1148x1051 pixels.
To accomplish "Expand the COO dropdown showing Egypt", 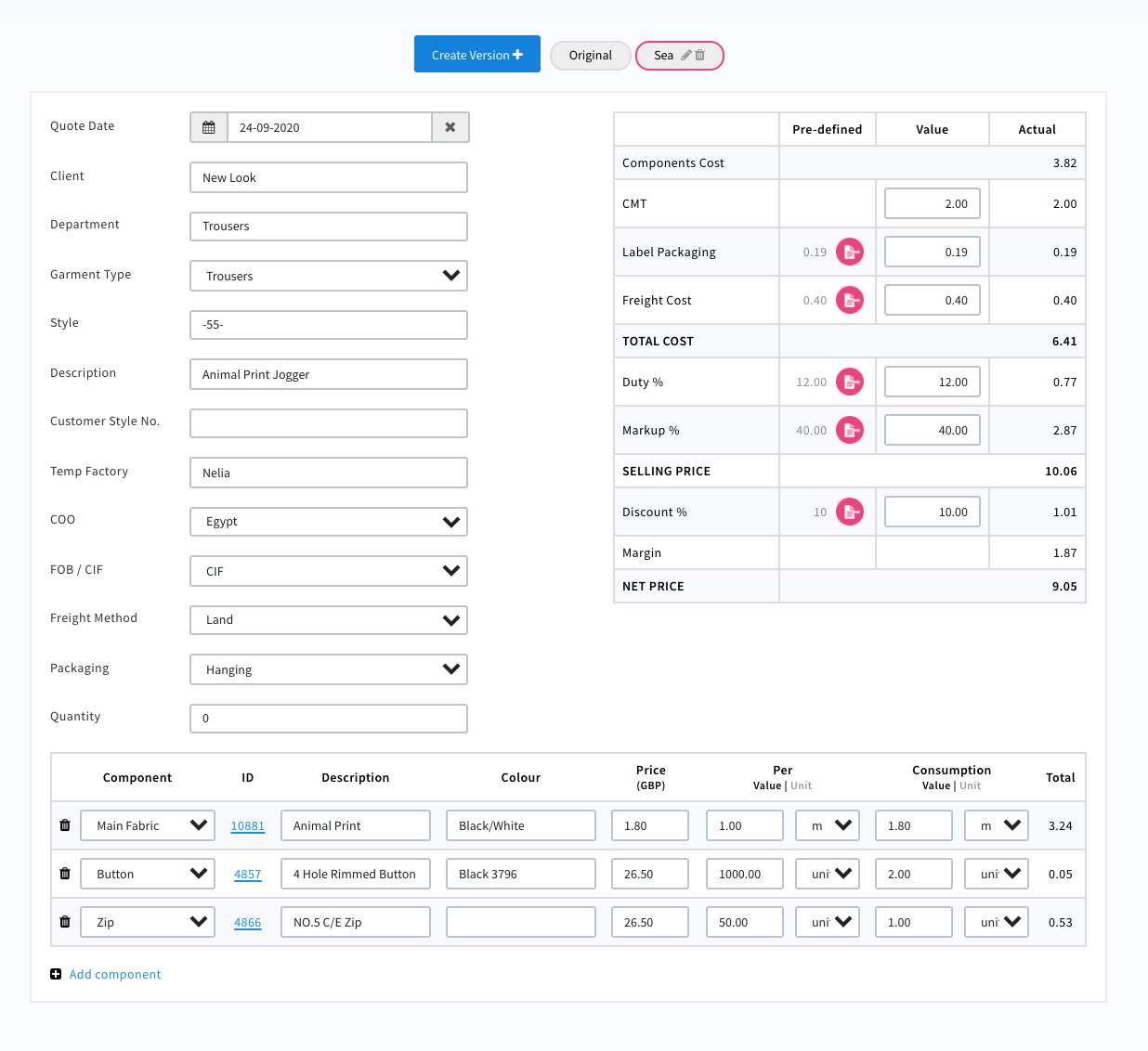I will [x=329, y=522].
